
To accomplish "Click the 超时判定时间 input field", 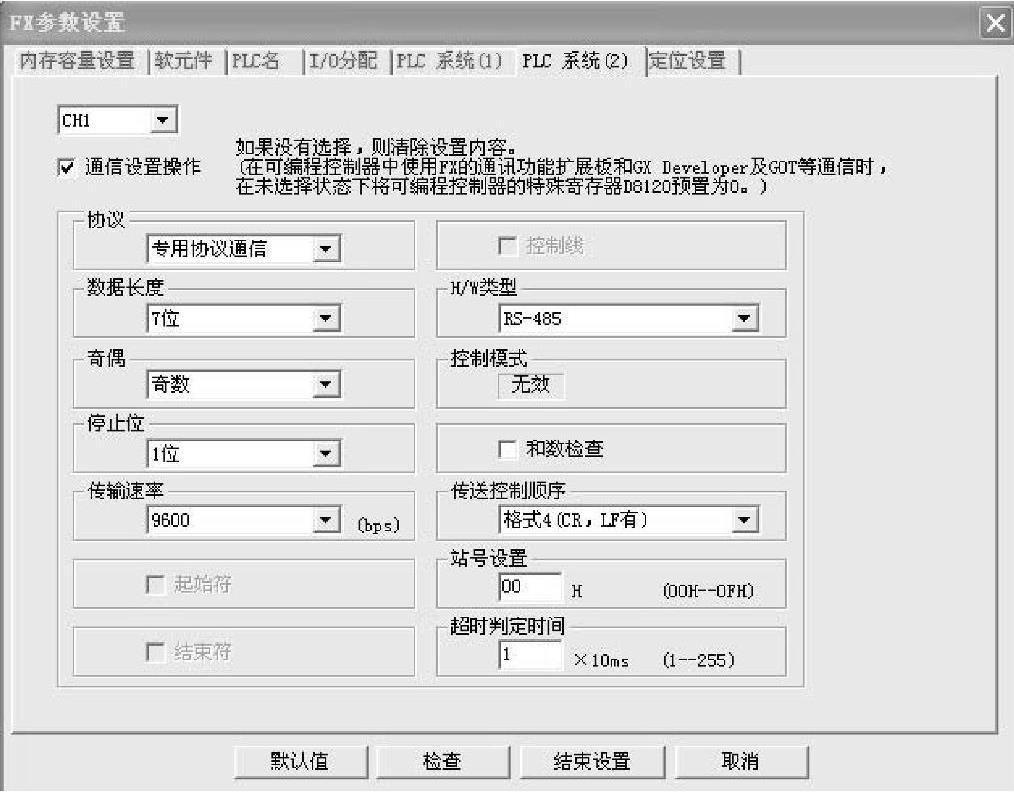I will [530, 655].
